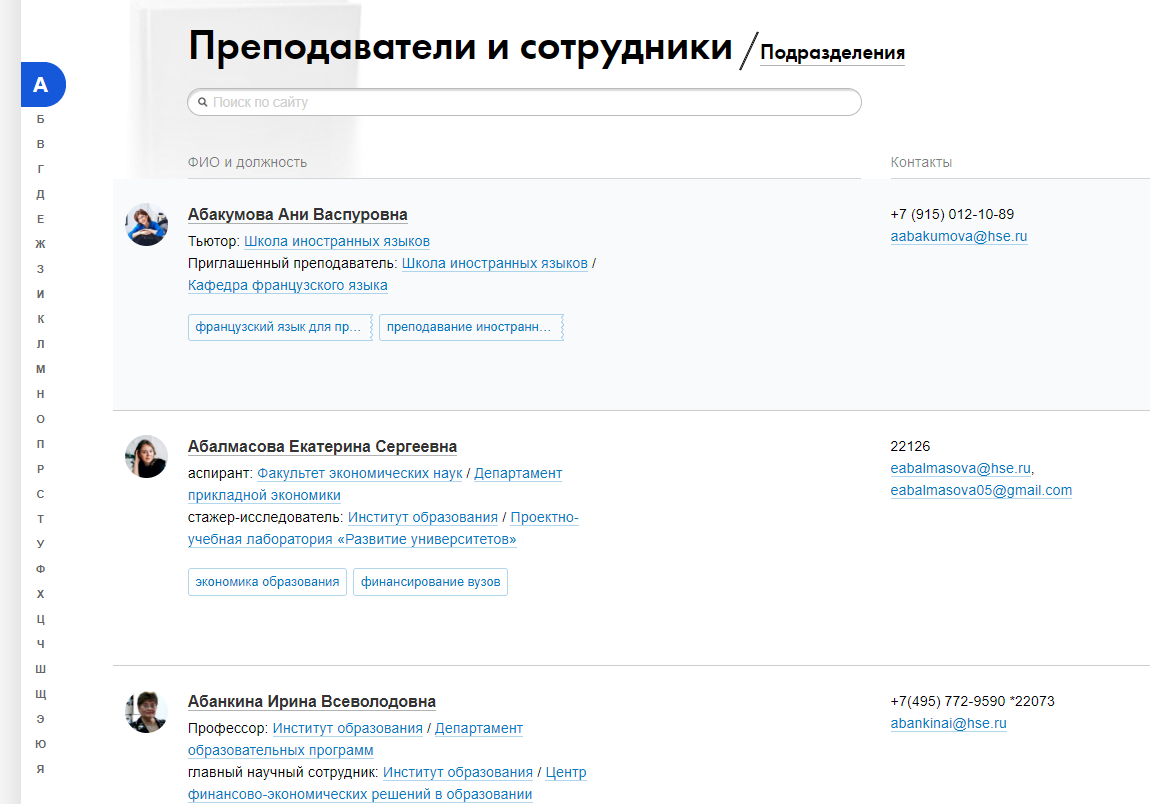Go to letter Я in alphabet index
1161x804 pixels.
[41, 769]
